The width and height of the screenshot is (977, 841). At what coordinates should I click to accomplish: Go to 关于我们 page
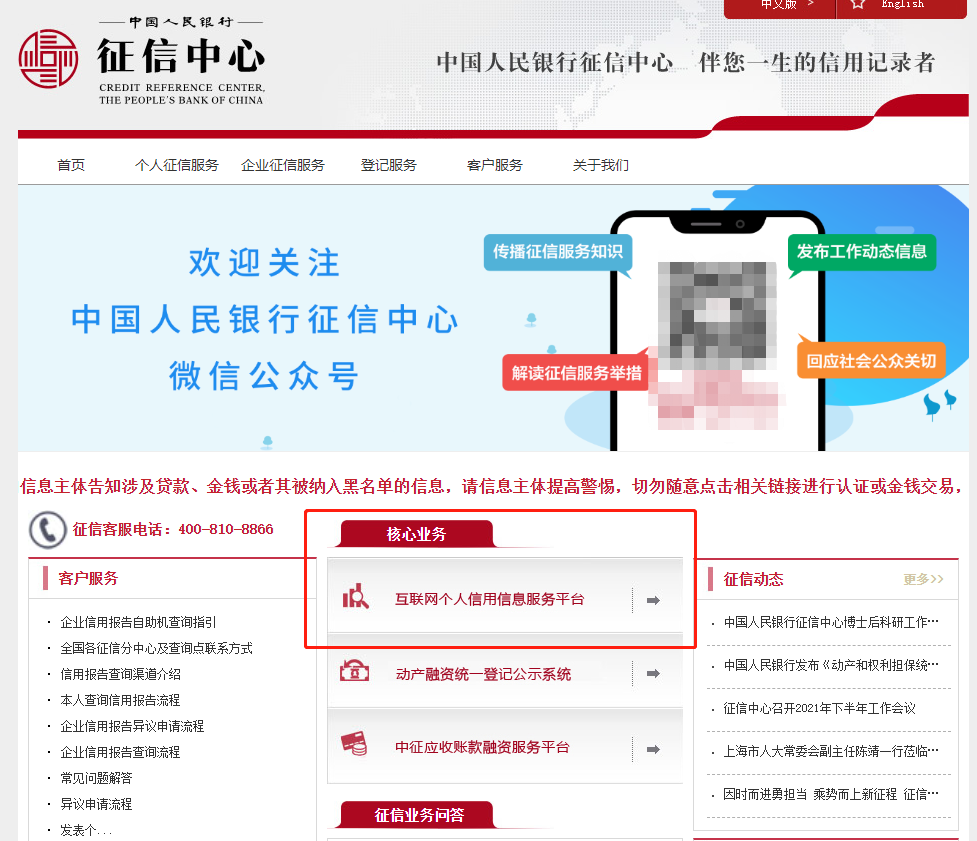click(x=601, y=165)
